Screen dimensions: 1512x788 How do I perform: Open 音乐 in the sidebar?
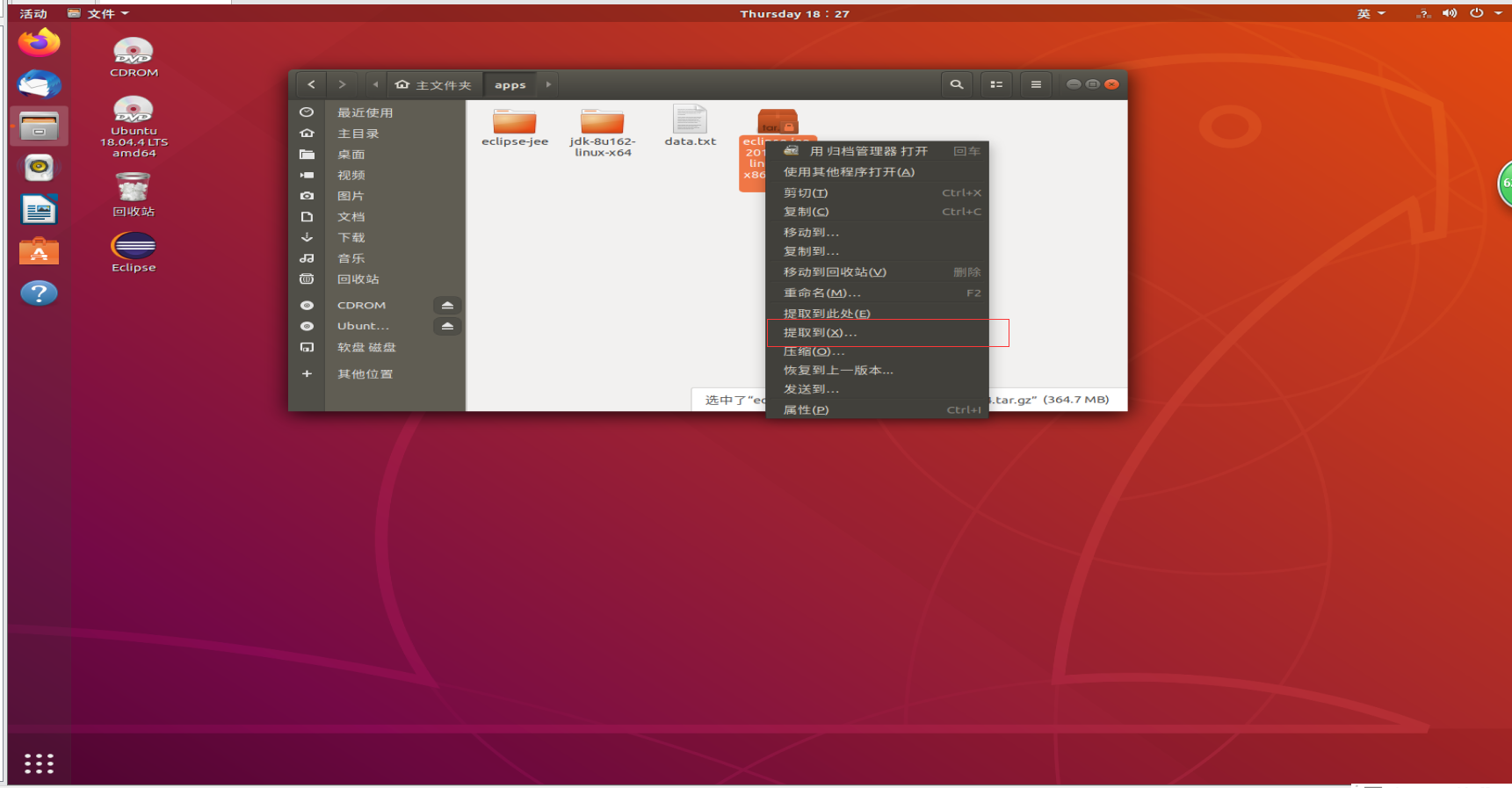coord(378,258)
